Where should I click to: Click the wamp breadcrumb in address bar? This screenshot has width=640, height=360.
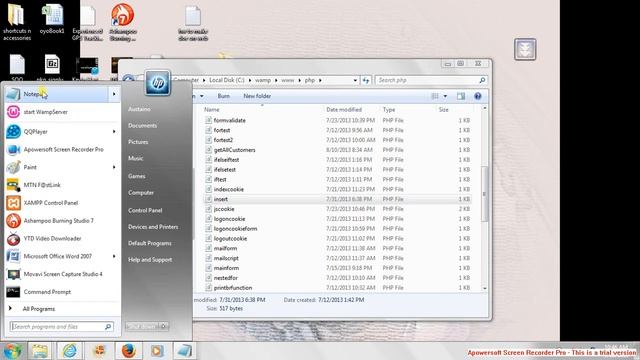tap(263, 80)
